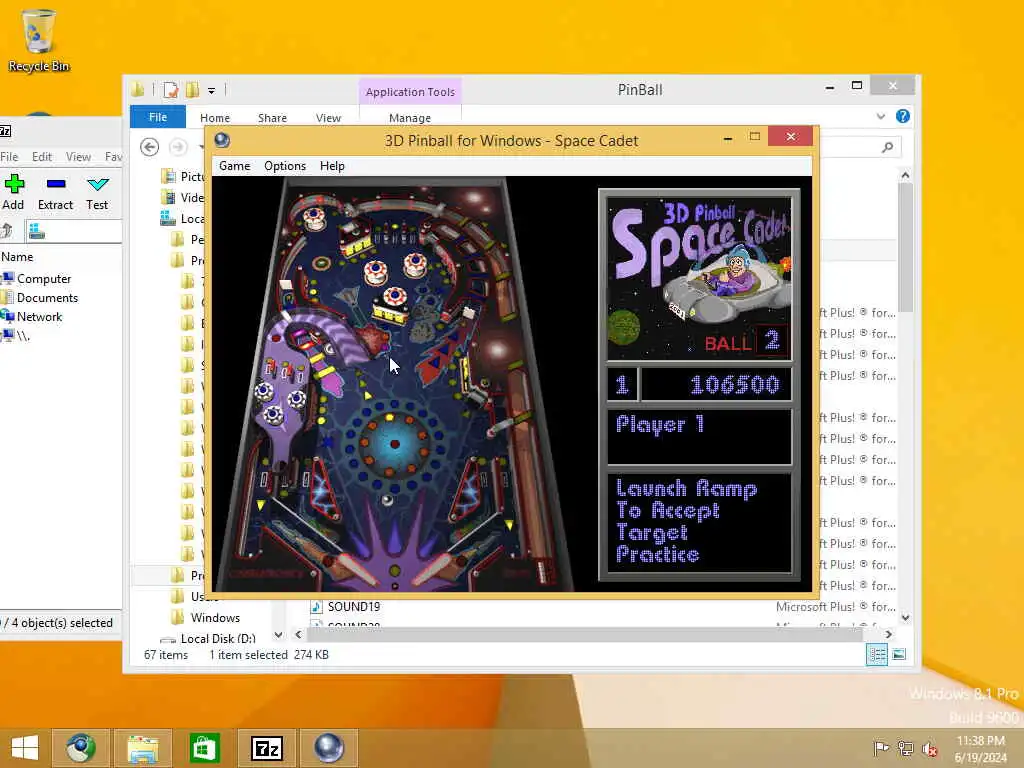Click the pinball icon in the Pinball title bar
Viewport: 1024px width, 768px height.
[x=222, y=140]
